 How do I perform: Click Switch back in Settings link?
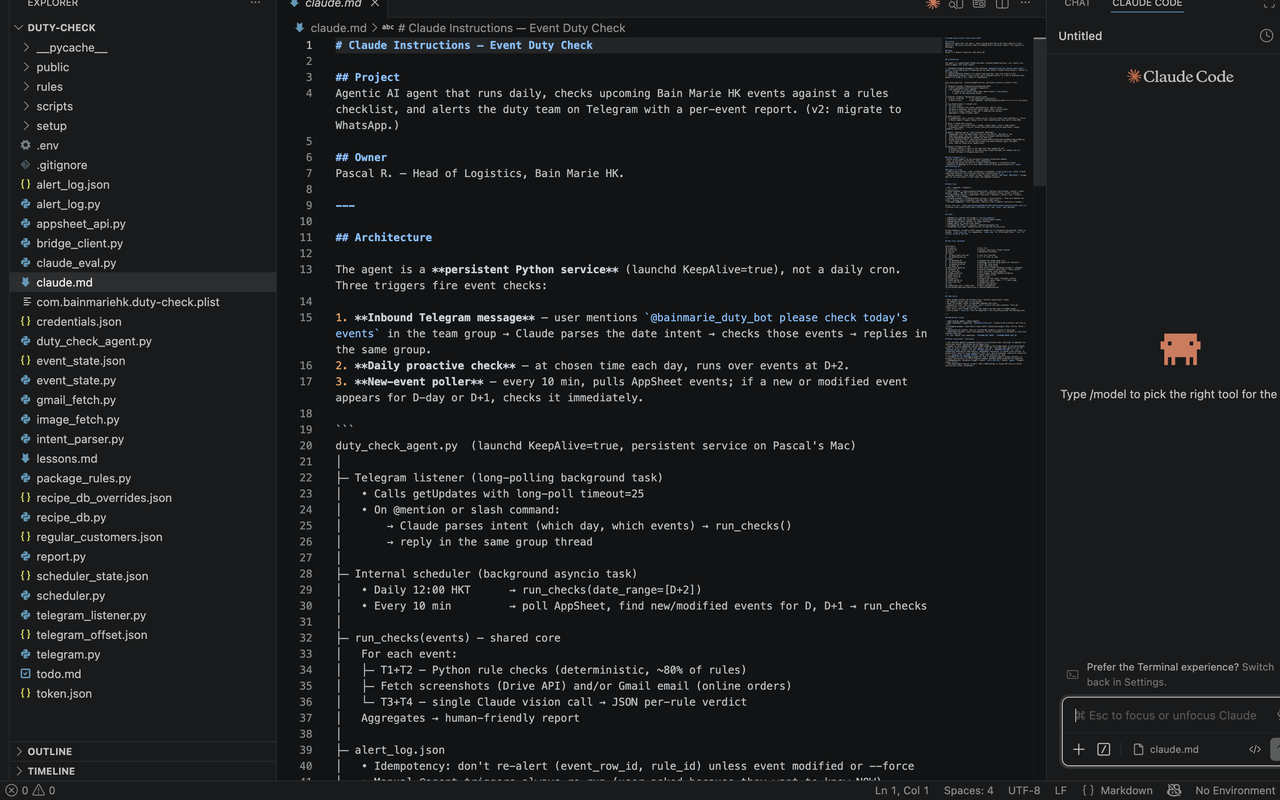1180,675
